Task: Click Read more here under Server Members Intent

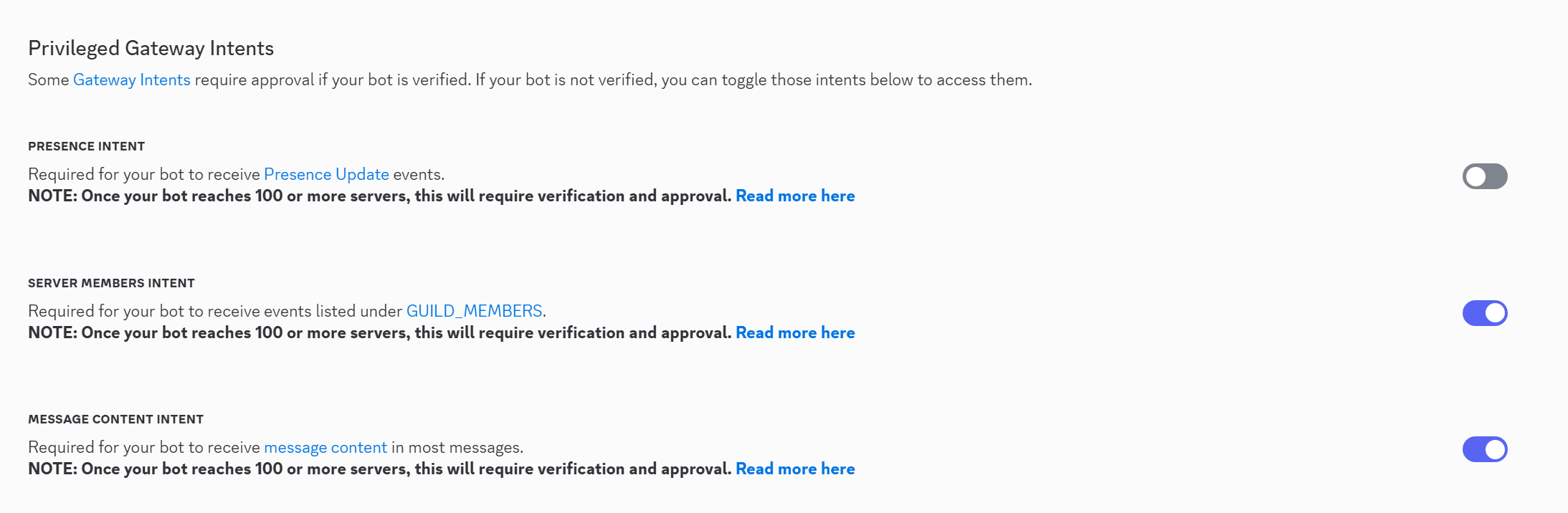Action: point(795,332)
